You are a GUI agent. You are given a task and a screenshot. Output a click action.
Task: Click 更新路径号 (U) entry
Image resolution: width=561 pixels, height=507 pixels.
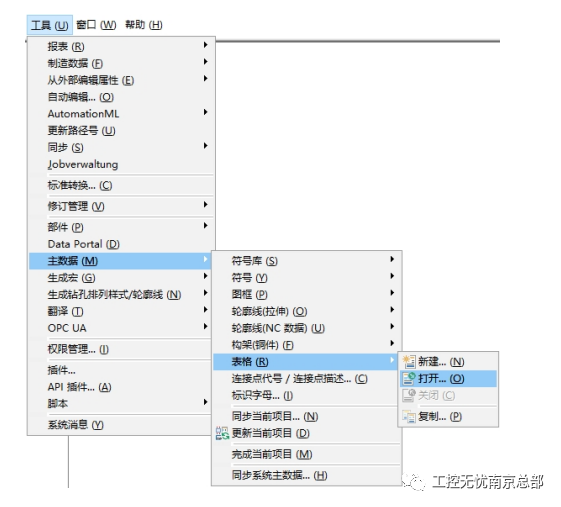(x=121, y=131)
